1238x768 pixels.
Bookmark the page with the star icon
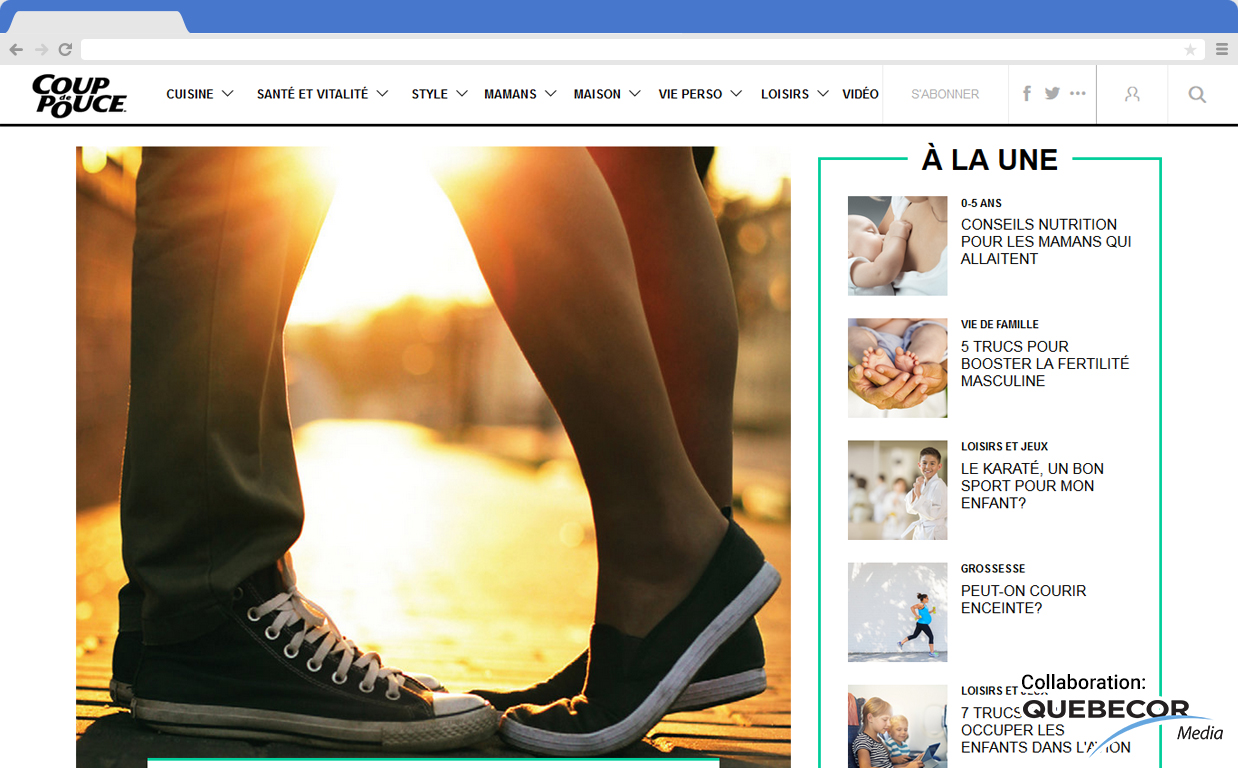point(1189,48)
